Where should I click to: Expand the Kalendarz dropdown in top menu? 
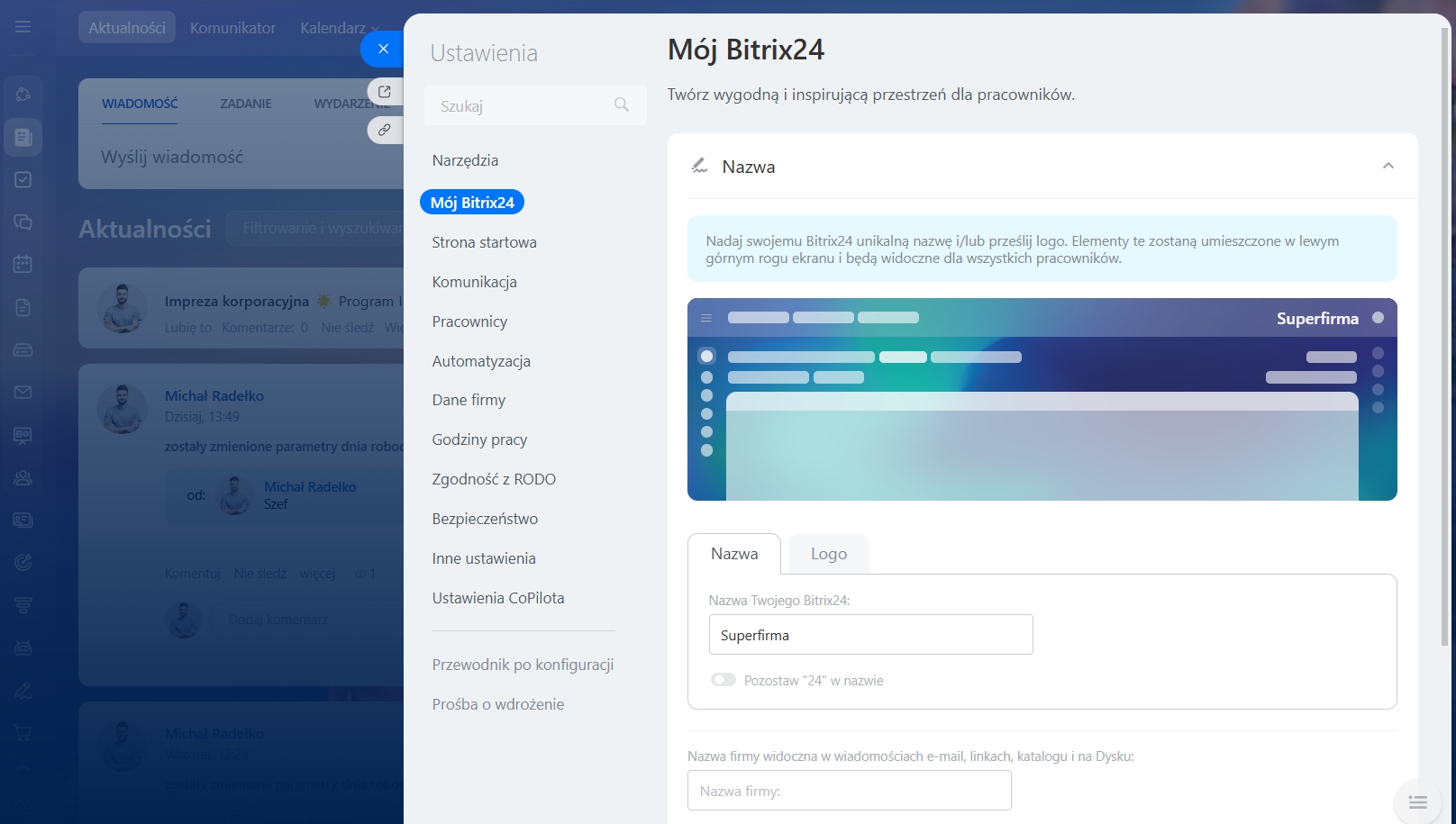click(x=340, y=28)
